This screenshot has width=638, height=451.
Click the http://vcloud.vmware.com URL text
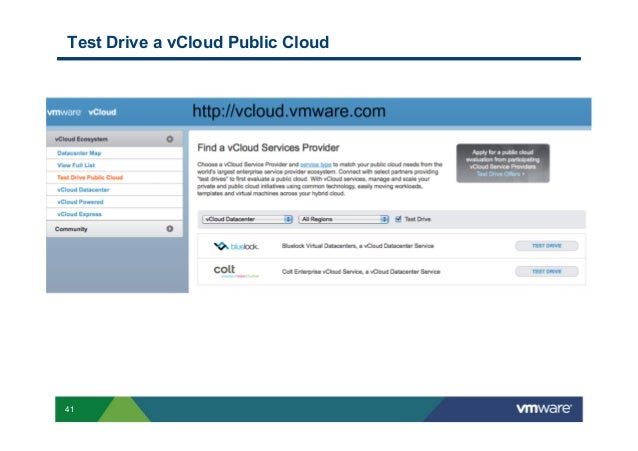pos(289,111)
